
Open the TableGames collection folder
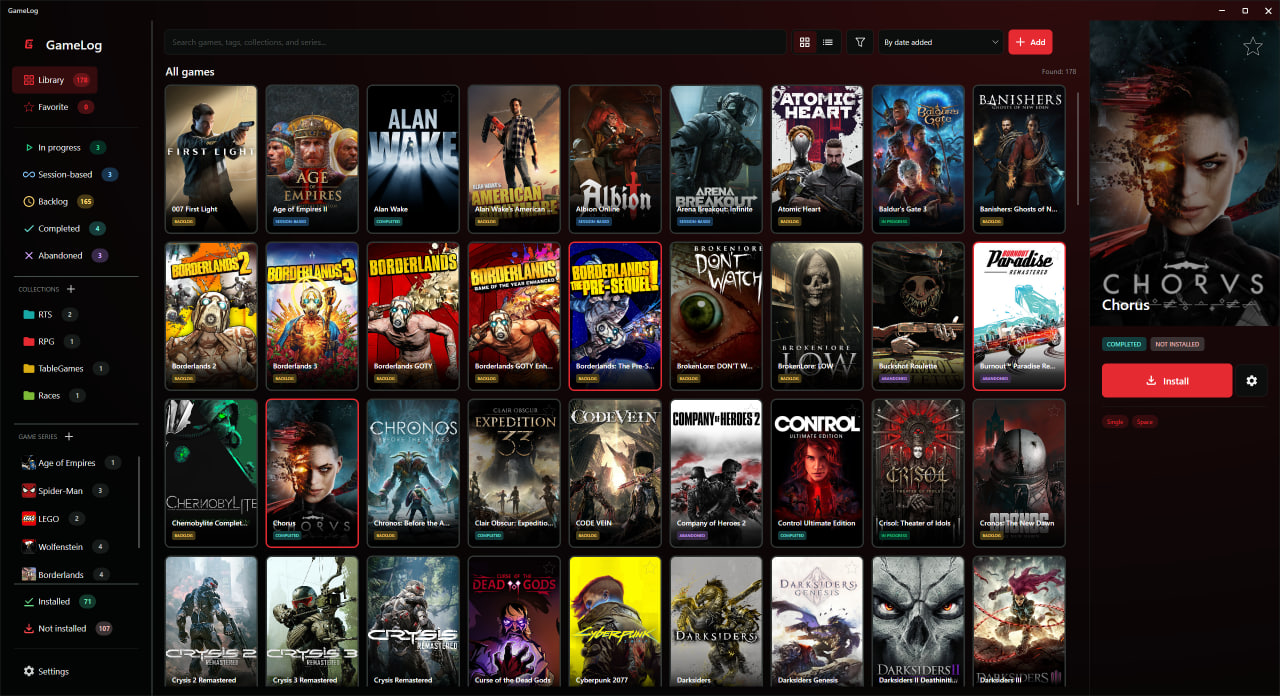click(x=66, y=368)
